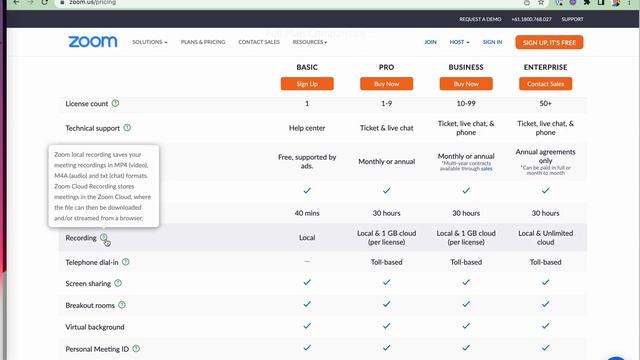Click Contact Sales under Enterprise plan
The height and width of the screenshot is (360, 640).
coord(545,84)
